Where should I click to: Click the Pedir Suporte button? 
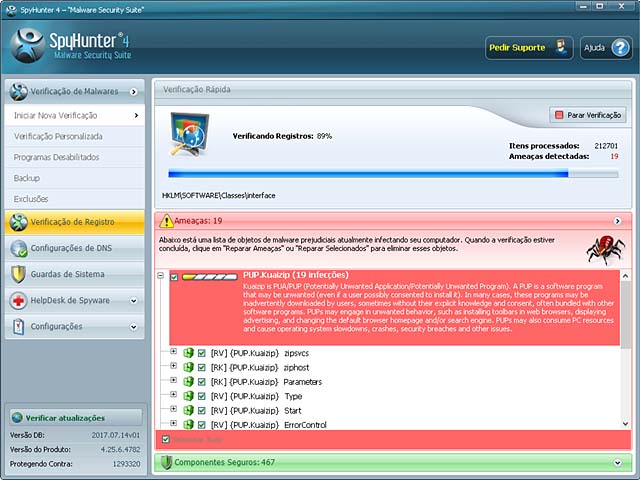(529, 48)
